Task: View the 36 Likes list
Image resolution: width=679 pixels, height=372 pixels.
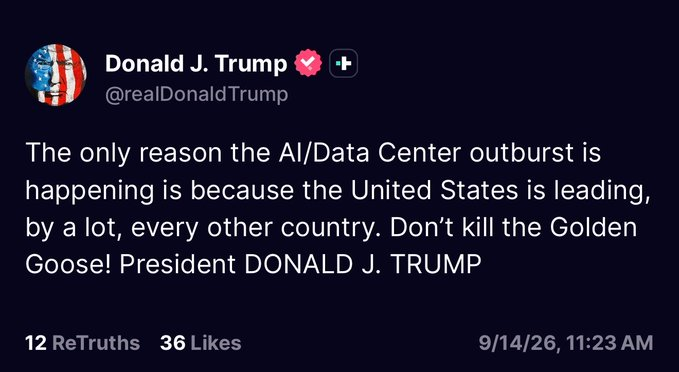Action: pyautogui.click(x=200, y=343)
